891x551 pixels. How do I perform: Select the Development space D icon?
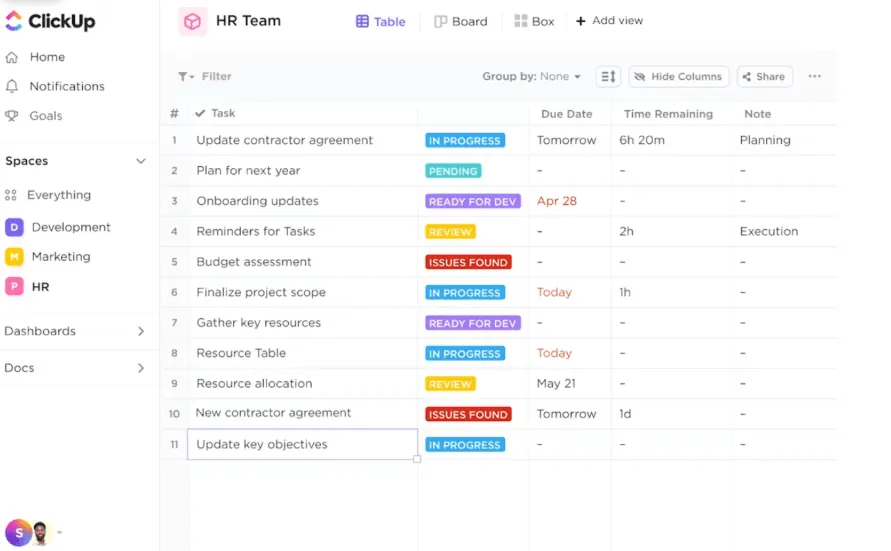pos(14,227)
